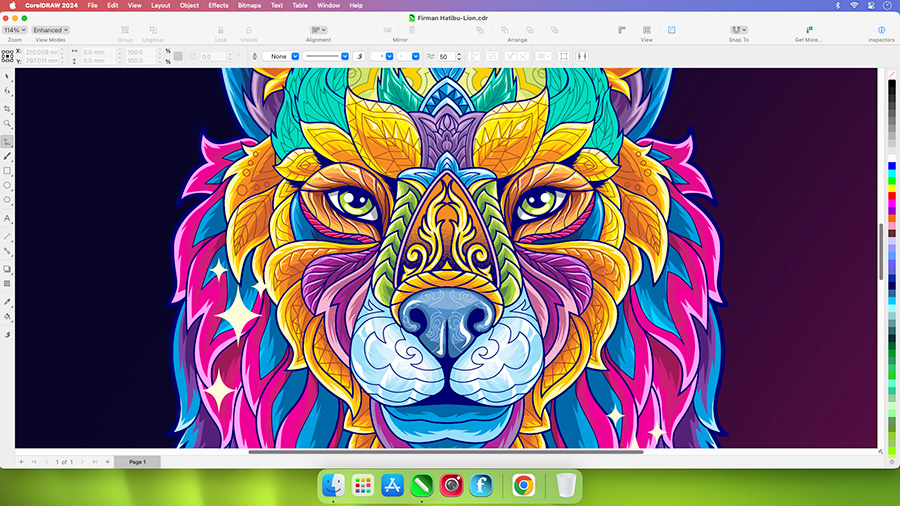
Task: Open the Snap To magnet dropdown
Action: pos(739,30)
